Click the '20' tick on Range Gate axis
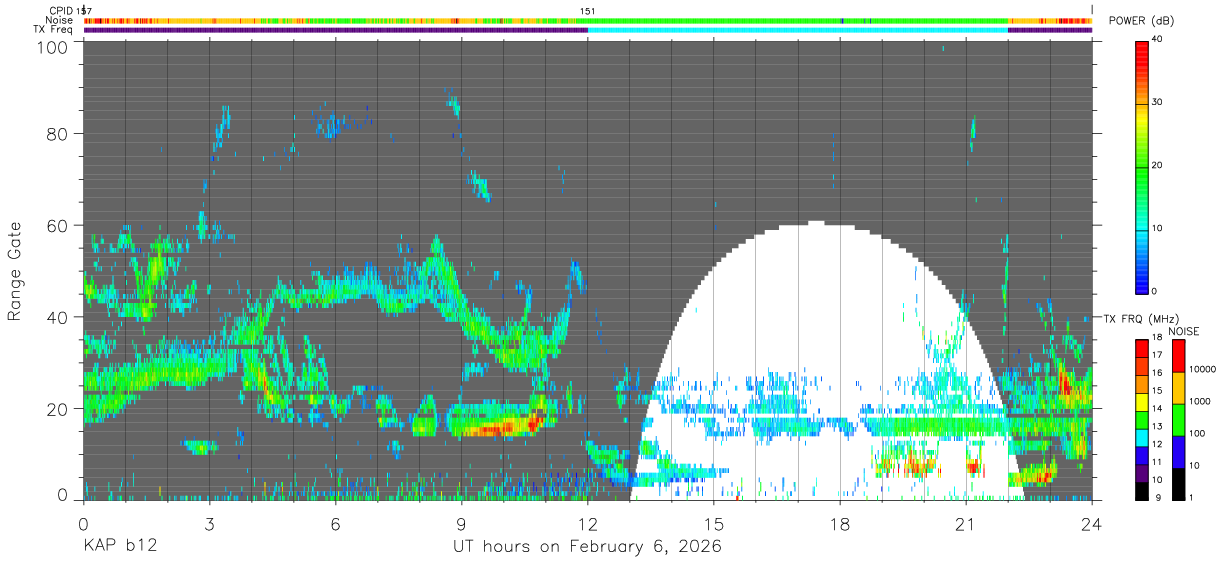The width and height of the screenshot is (1228, 567). pyautogui.click(x=57, y=409)
